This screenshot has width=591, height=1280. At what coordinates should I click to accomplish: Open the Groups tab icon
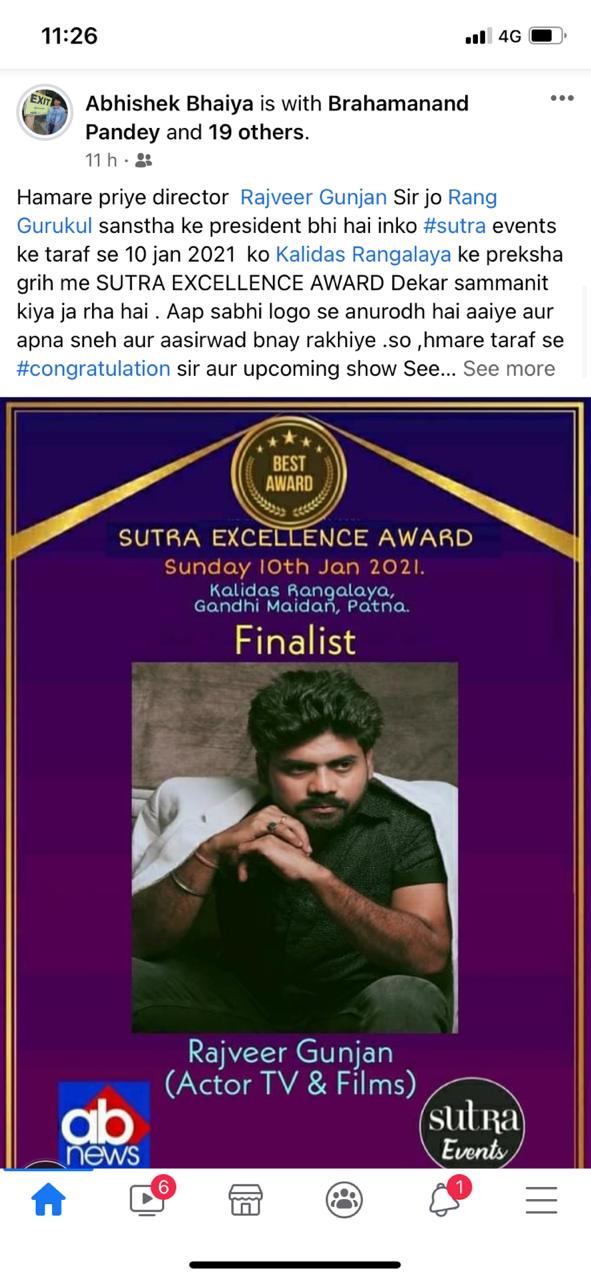pos(344,1199)
